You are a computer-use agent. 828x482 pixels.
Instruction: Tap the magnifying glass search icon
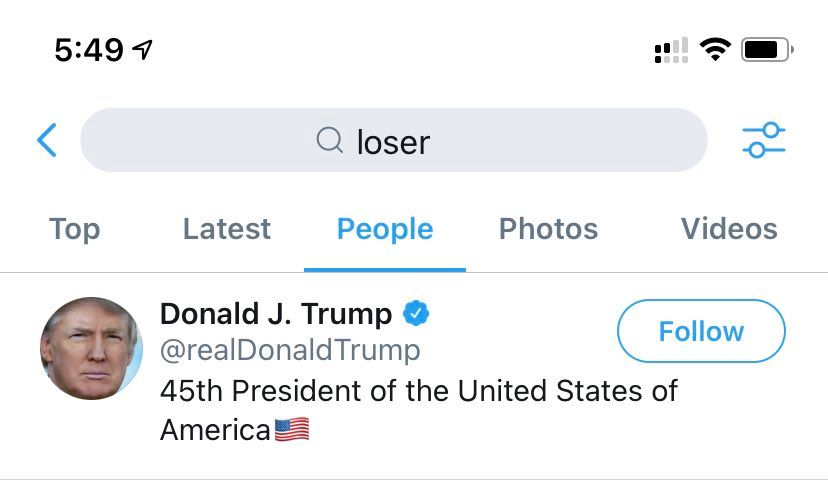point(329,141)
